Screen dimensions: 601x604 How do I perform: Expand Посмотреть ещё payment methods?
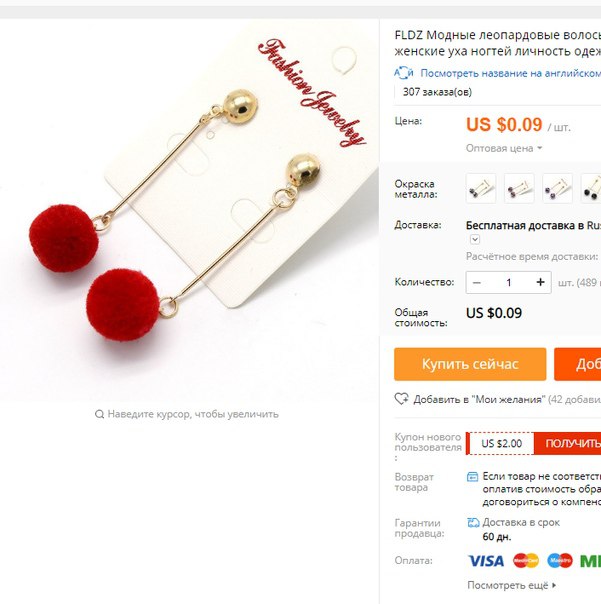(512, 586)
